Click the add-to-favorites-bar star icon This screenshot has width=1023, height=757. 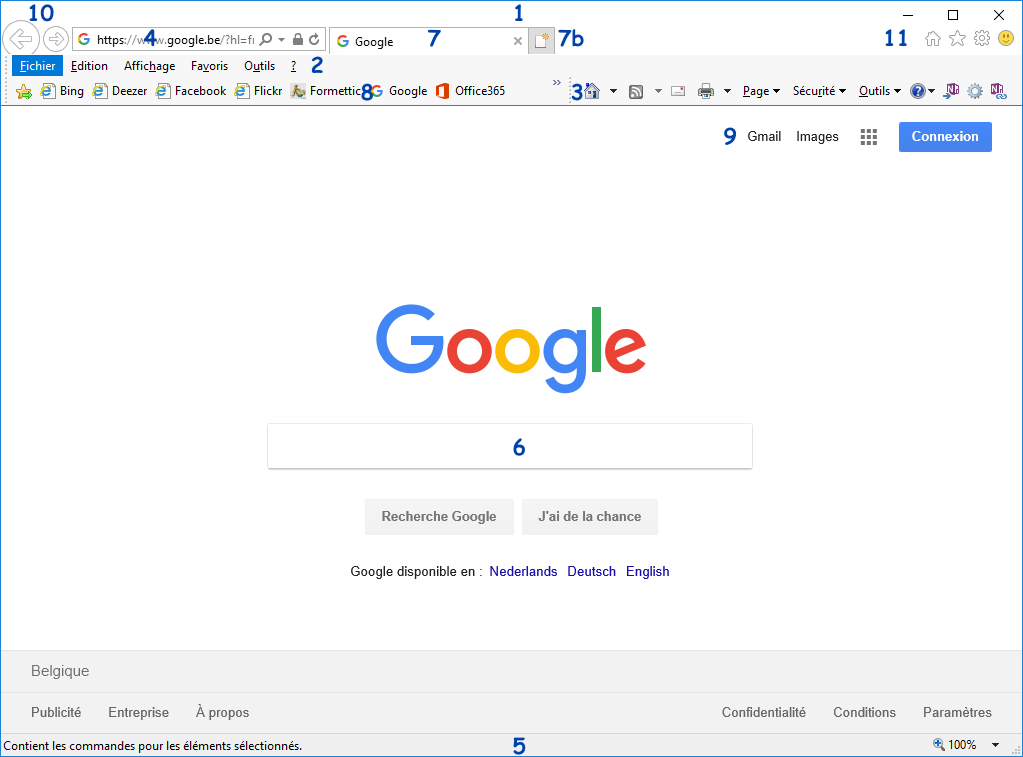(23, 91)
